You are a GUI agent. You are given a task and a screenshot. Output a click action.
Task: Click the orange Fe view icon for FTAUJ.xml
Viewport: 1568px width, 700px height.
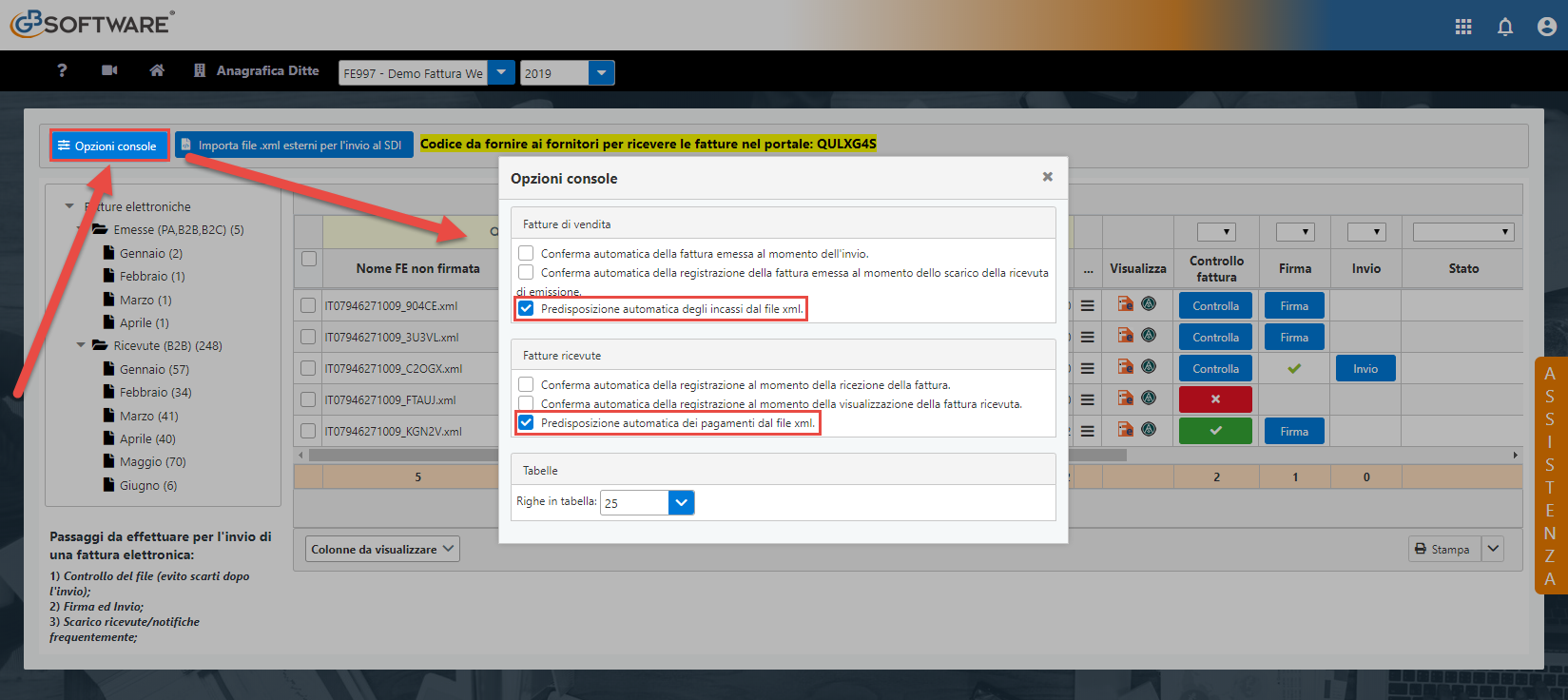pyautogui.click(x=1126, y=399)
